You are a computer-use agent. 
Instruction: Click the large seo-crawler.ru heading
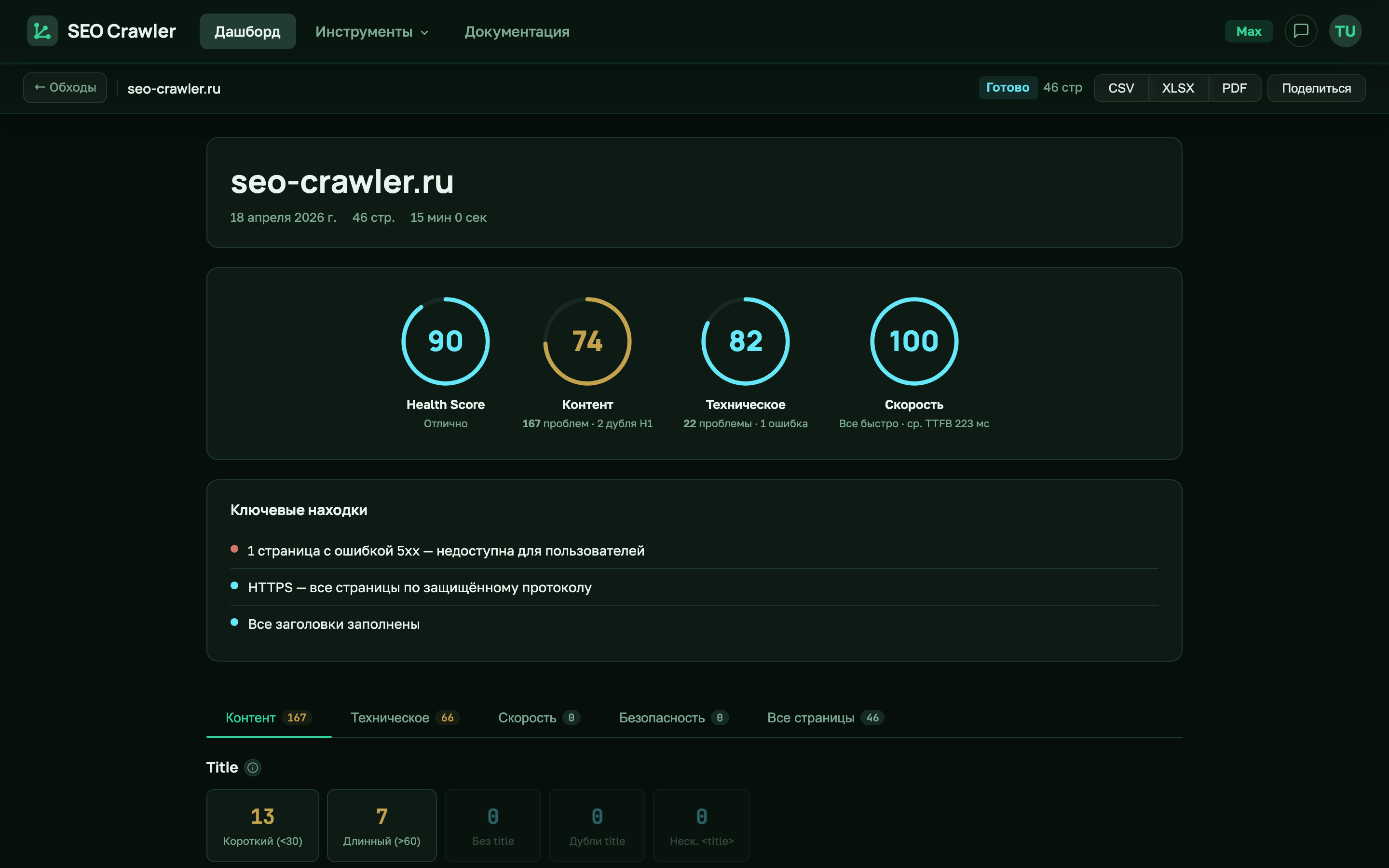pos(342,181)
